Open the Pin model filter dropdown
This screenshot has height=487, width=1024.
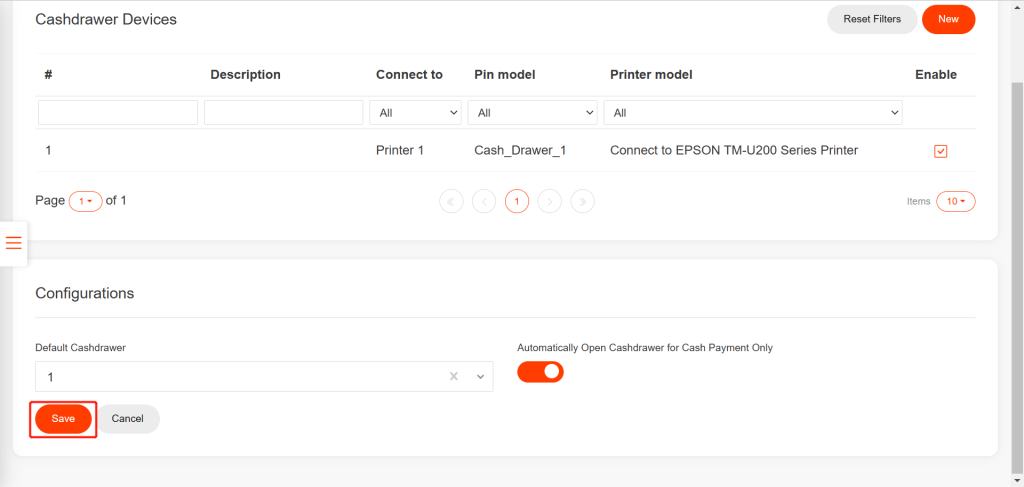tap(532, 113)
